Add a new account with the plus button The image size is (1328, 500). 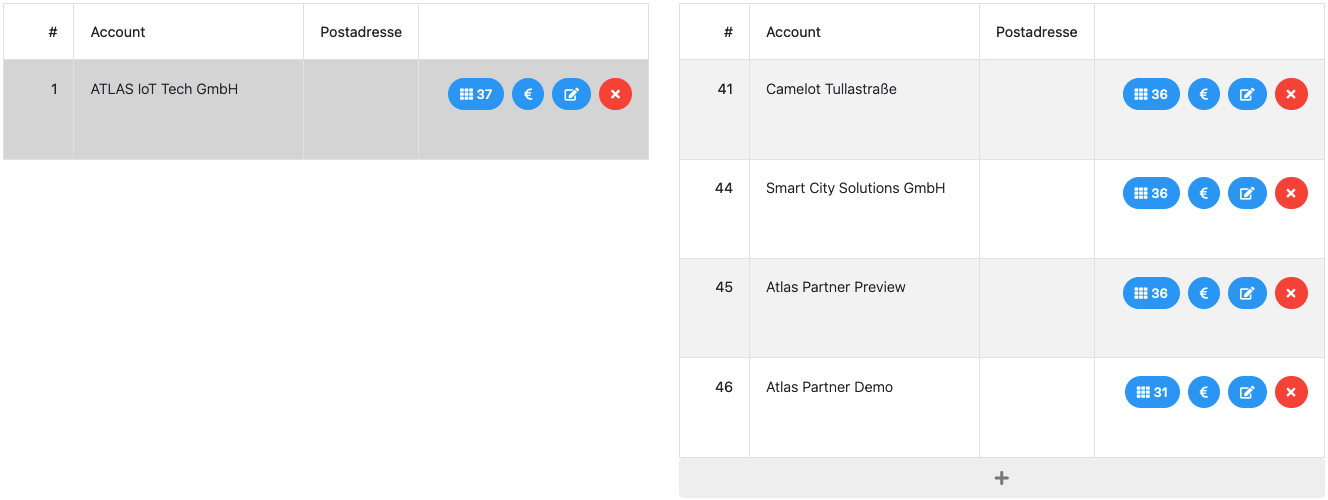(x=1001, y=478)
